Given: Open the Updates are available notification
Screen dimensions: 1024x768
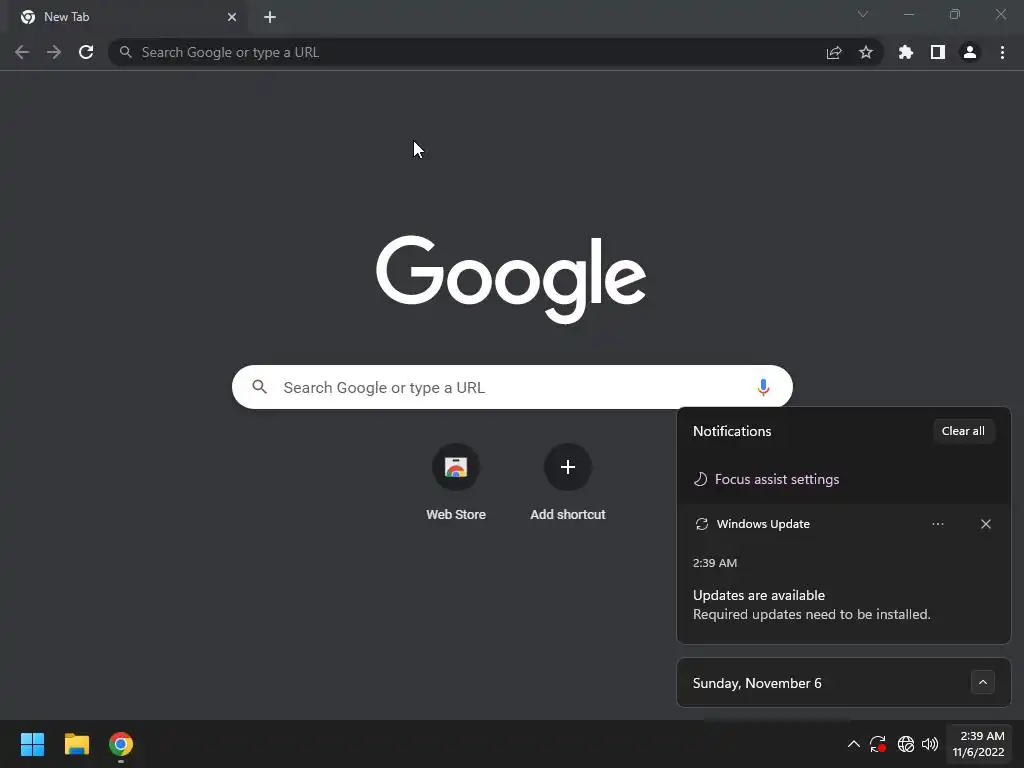Looking at the screenshot, I should [x=844, y=605].
